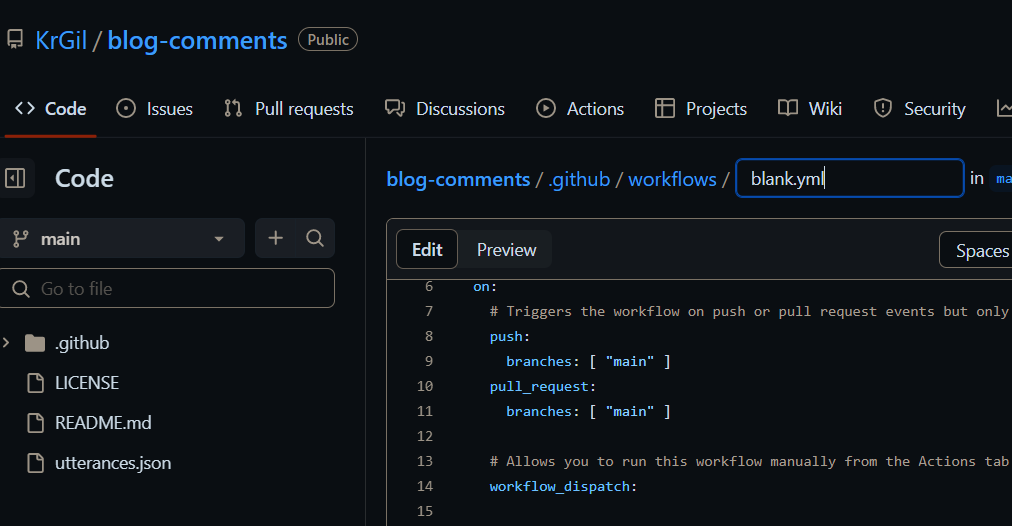Click the .github folder icon
1012x526 pixels.
click(35, 343)
